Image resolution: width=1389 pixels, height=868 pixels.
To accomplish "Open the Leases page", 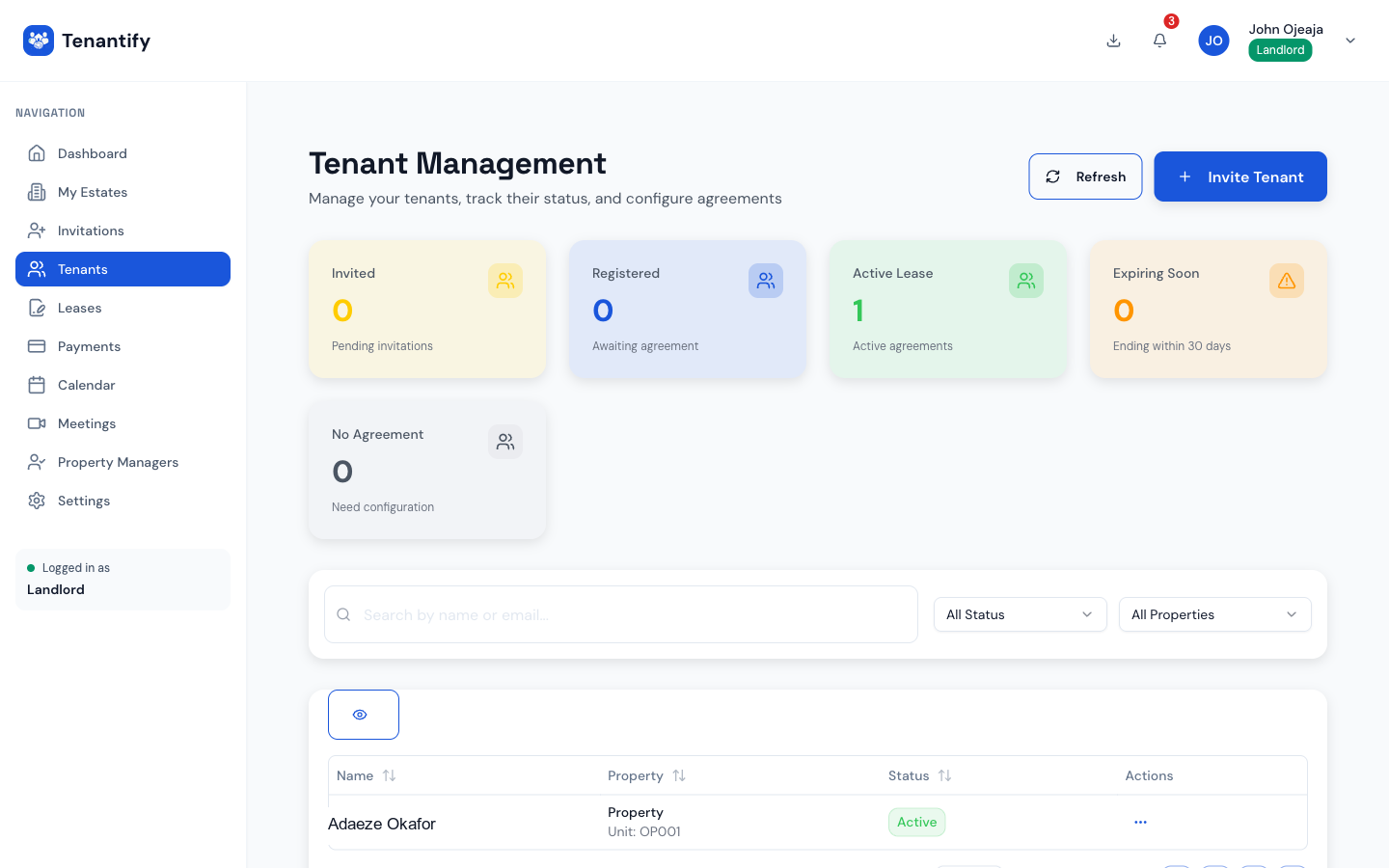I will (123, 308).
